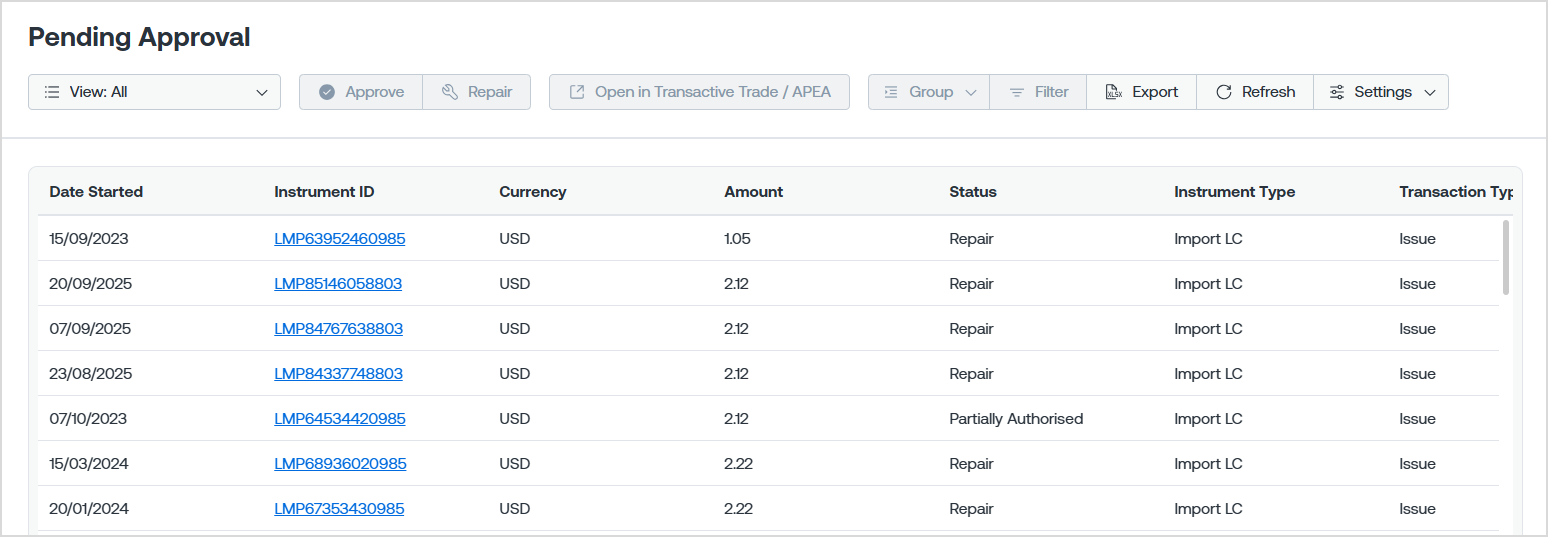Click the Filter lines icon

[x=1016, y=92]
